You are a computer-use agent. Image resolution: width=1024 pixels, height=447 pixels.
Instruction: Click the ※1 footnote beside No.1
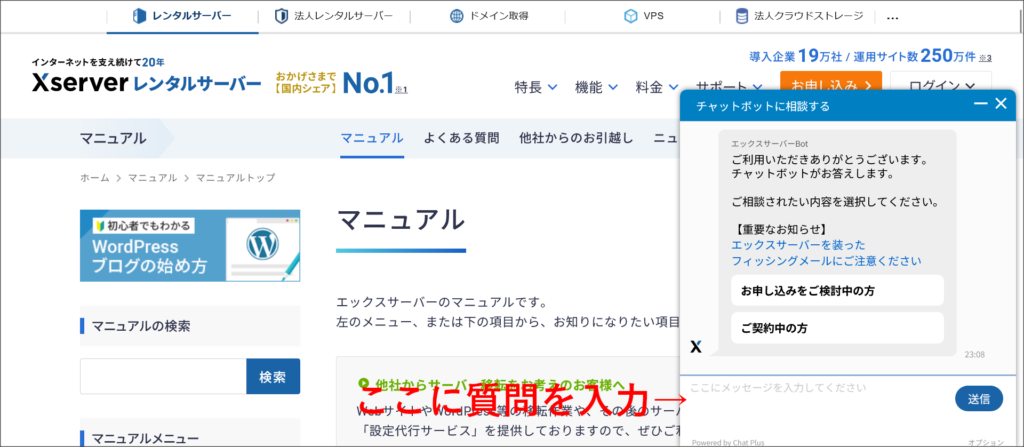[402, 90]
